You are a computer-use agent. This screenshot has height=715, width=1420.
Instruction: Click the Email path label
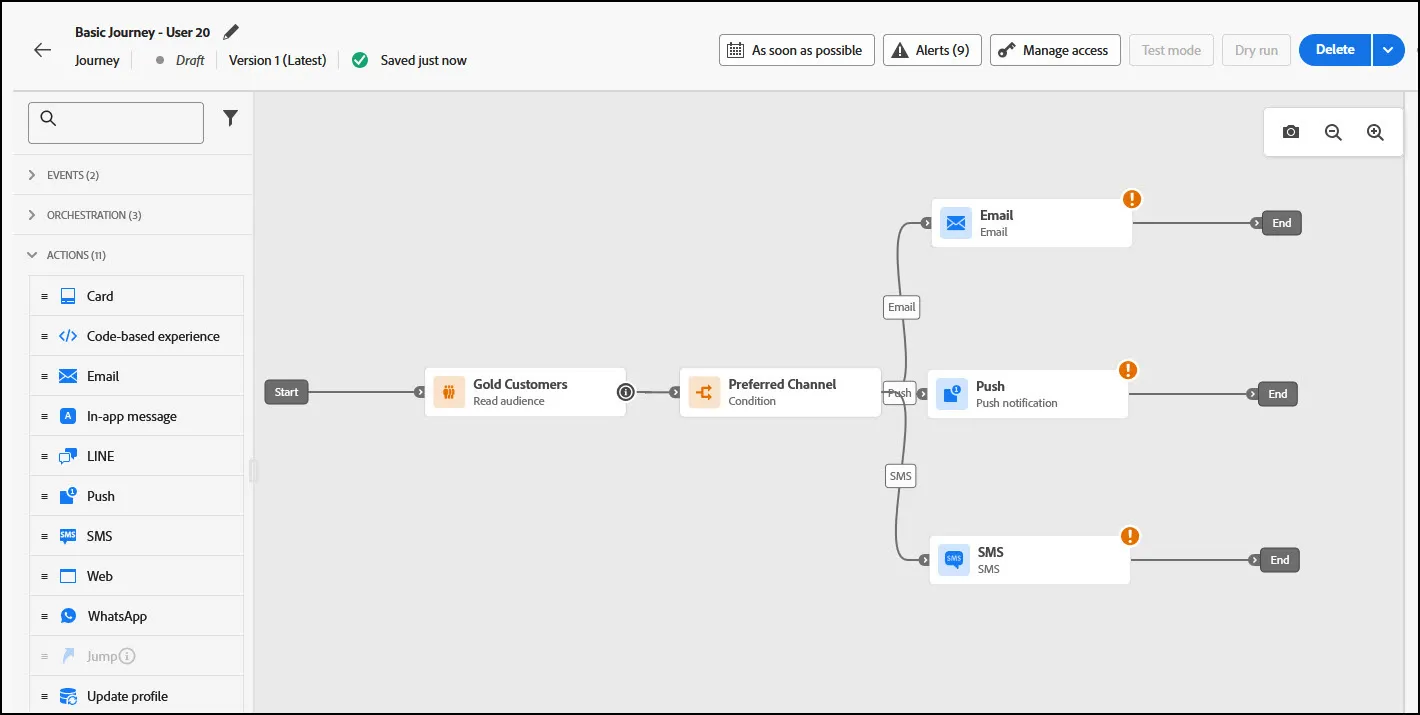[902, 307]
